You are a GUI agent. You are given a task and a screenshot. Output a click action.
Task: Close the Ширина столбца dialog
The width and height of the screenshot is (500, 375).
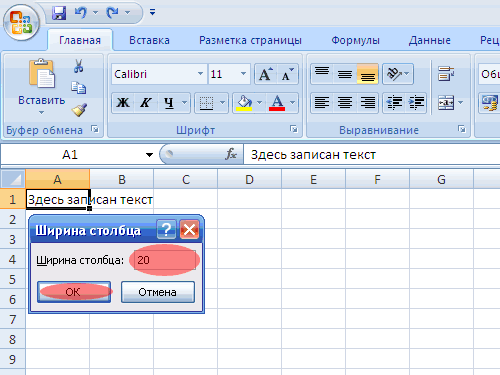[x=190, y=230]
